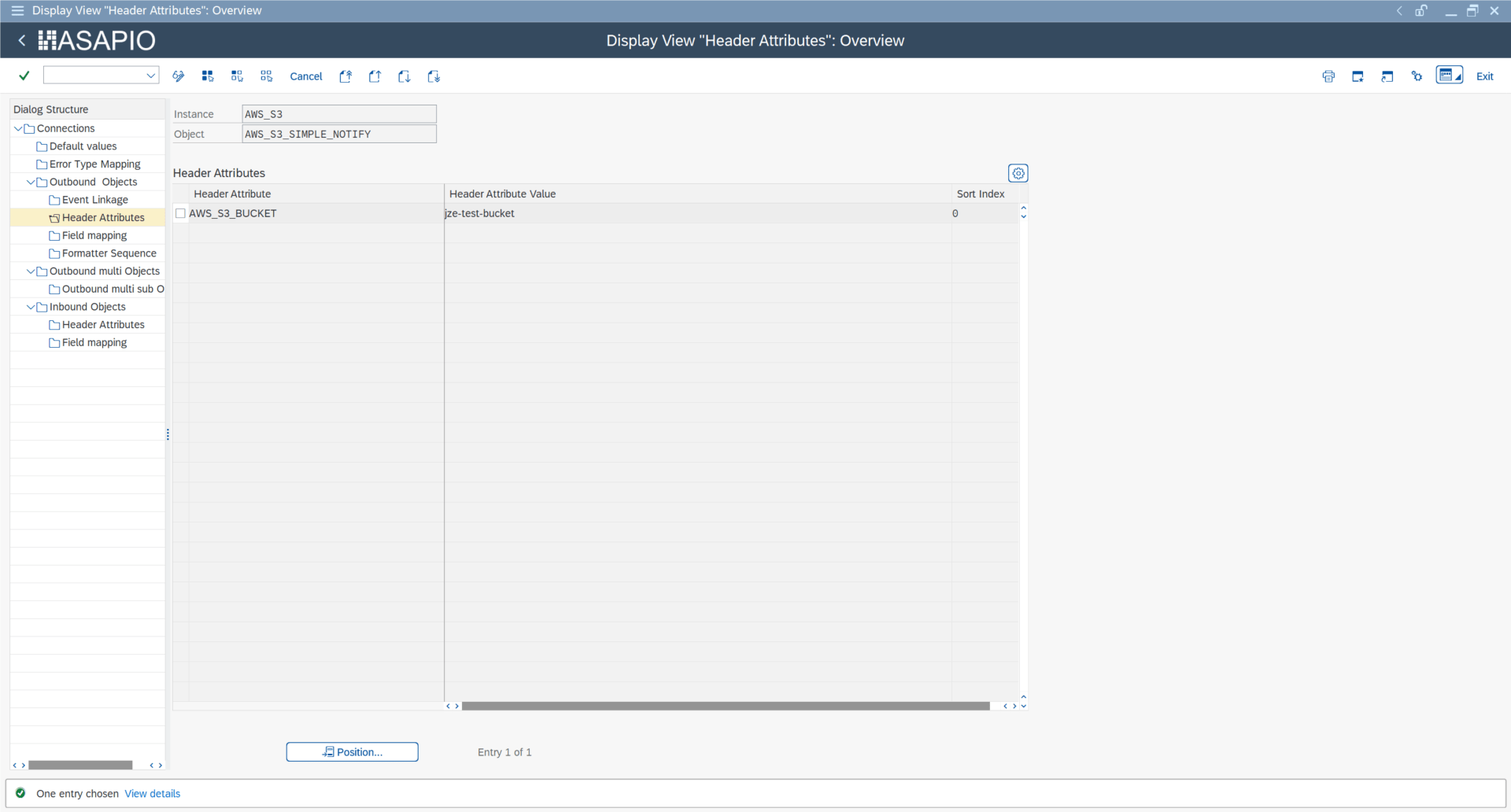The width and height of the screenshot is (1511, 812).
Task: Open table settings gear icon
Action: click(x=1018, y=173)
